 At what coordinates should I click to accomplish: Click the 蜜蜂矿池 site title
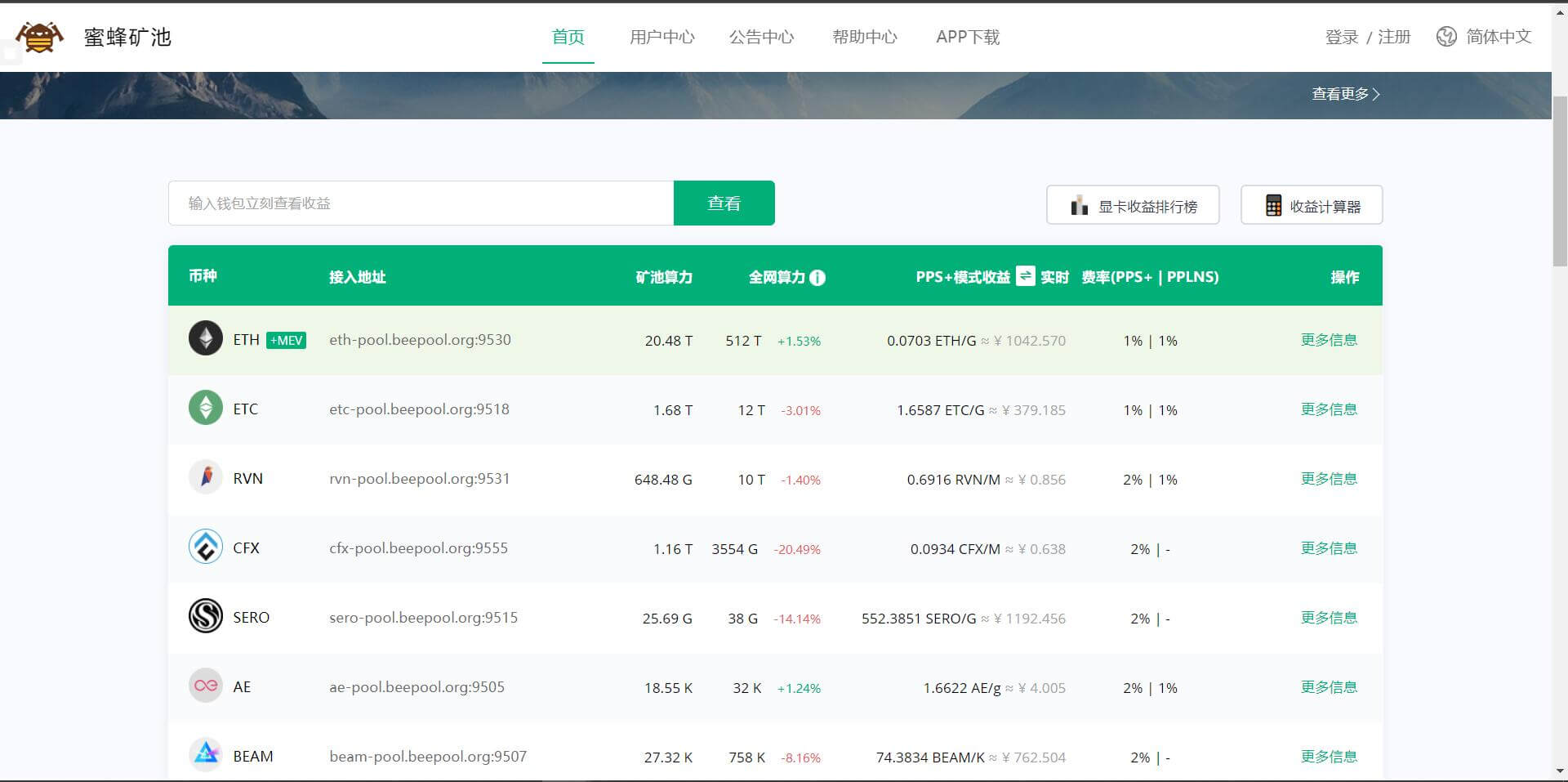click(127, 37)
